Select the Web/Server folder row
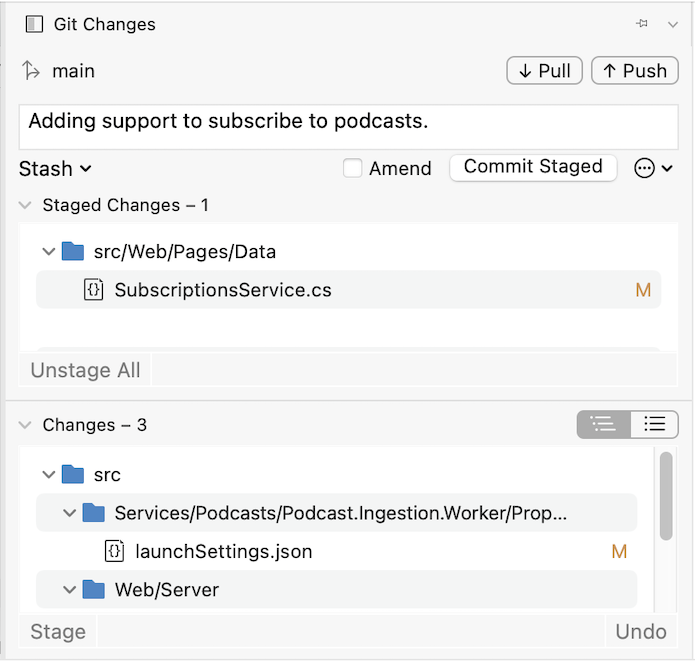 tap(337, 589)
